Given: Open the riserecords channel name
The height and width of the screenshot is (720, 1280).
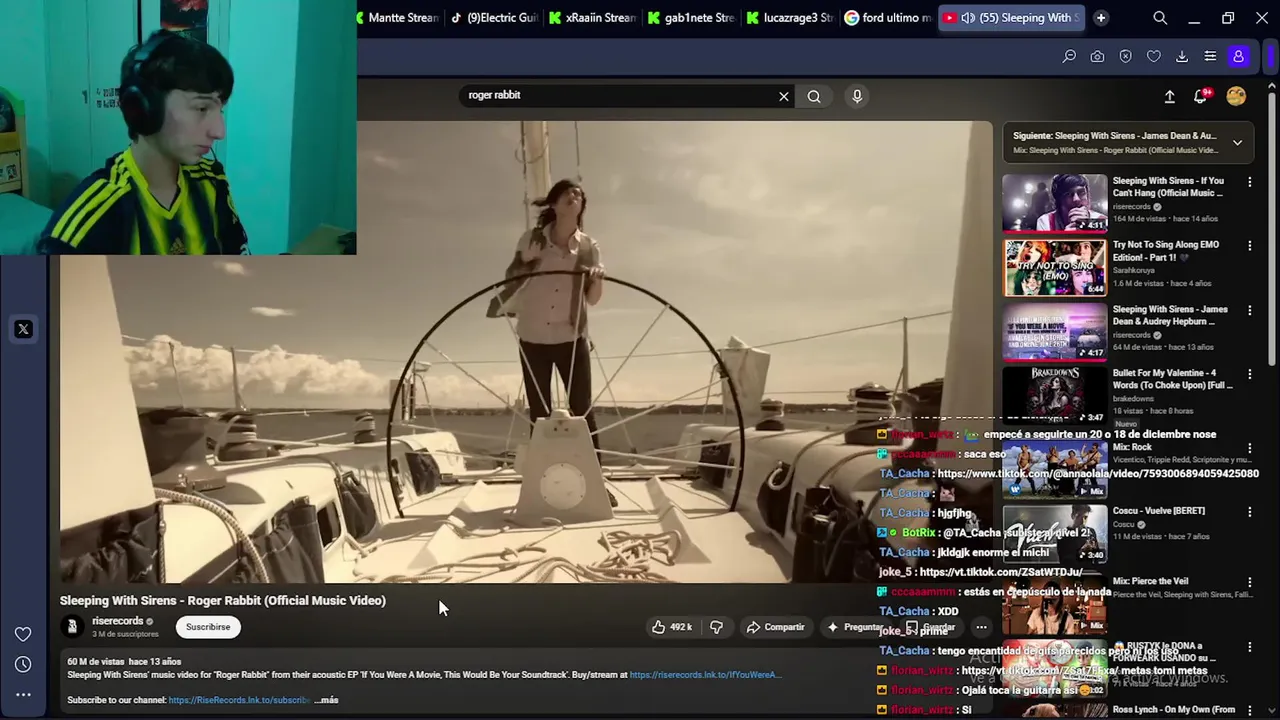Looking at the screenshot, I should 118,621.
